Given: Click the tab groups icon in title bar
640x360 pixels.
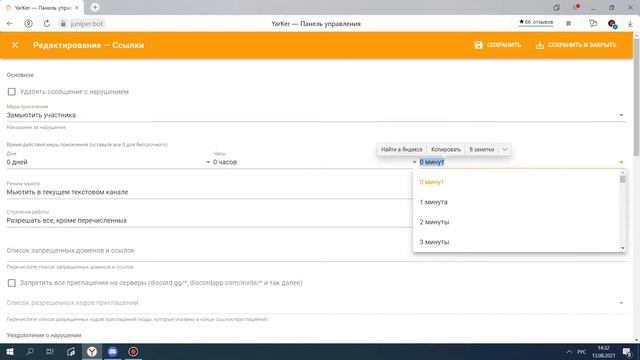Looking at the screenshot, I should click(556, 7).
